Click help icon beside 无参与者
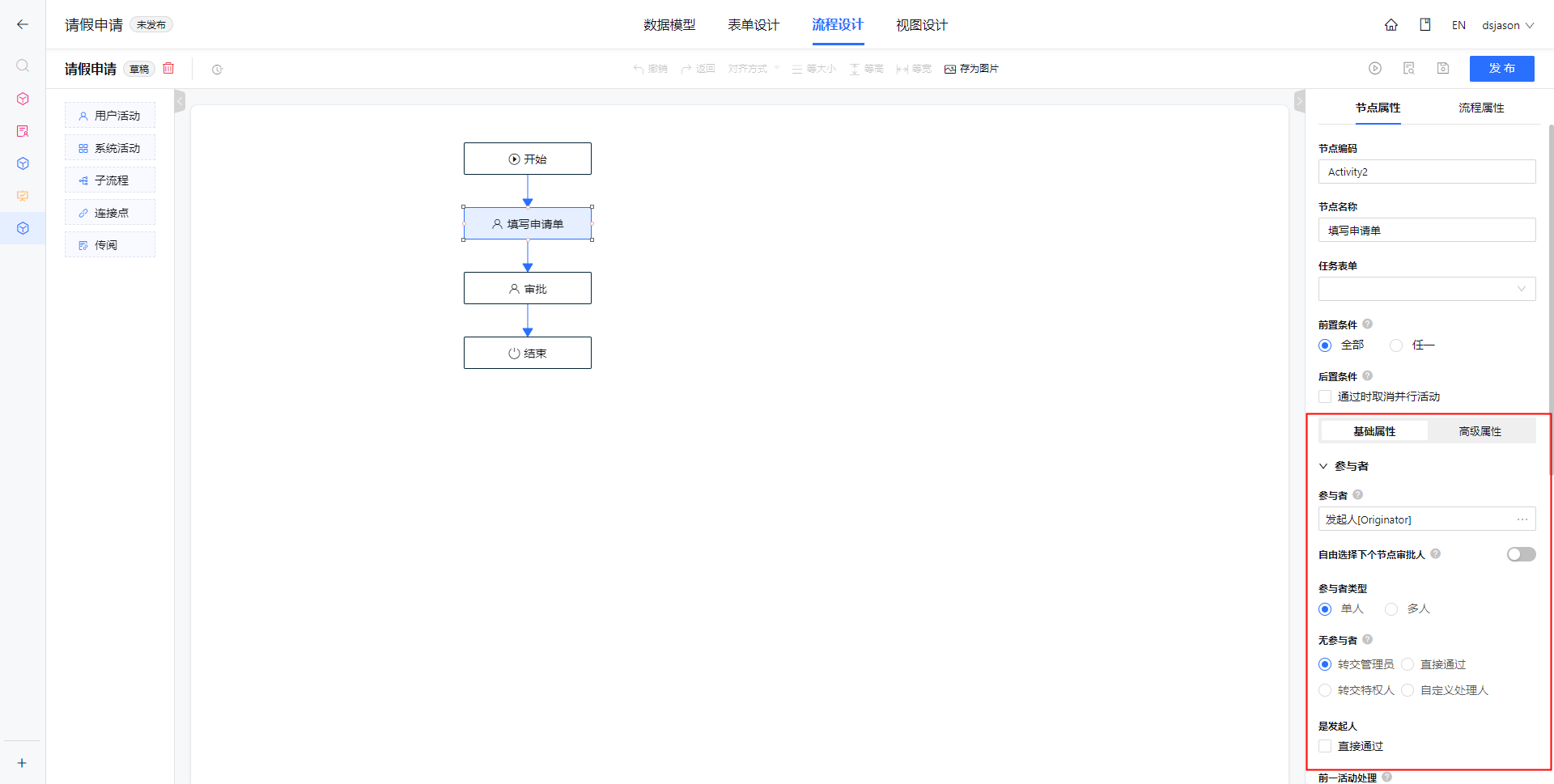The height and width of the screenshot is (784, 1554). click(1368, 639)
